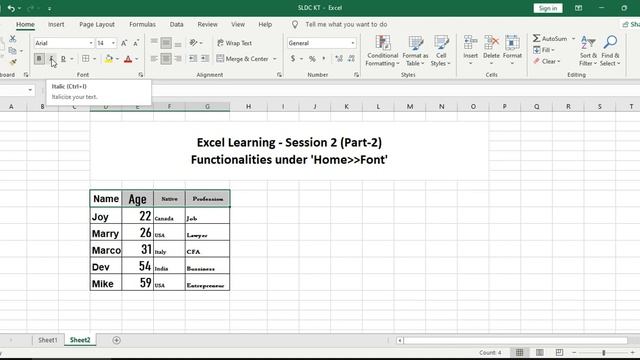Click the Increase Font Size icon

124,43
